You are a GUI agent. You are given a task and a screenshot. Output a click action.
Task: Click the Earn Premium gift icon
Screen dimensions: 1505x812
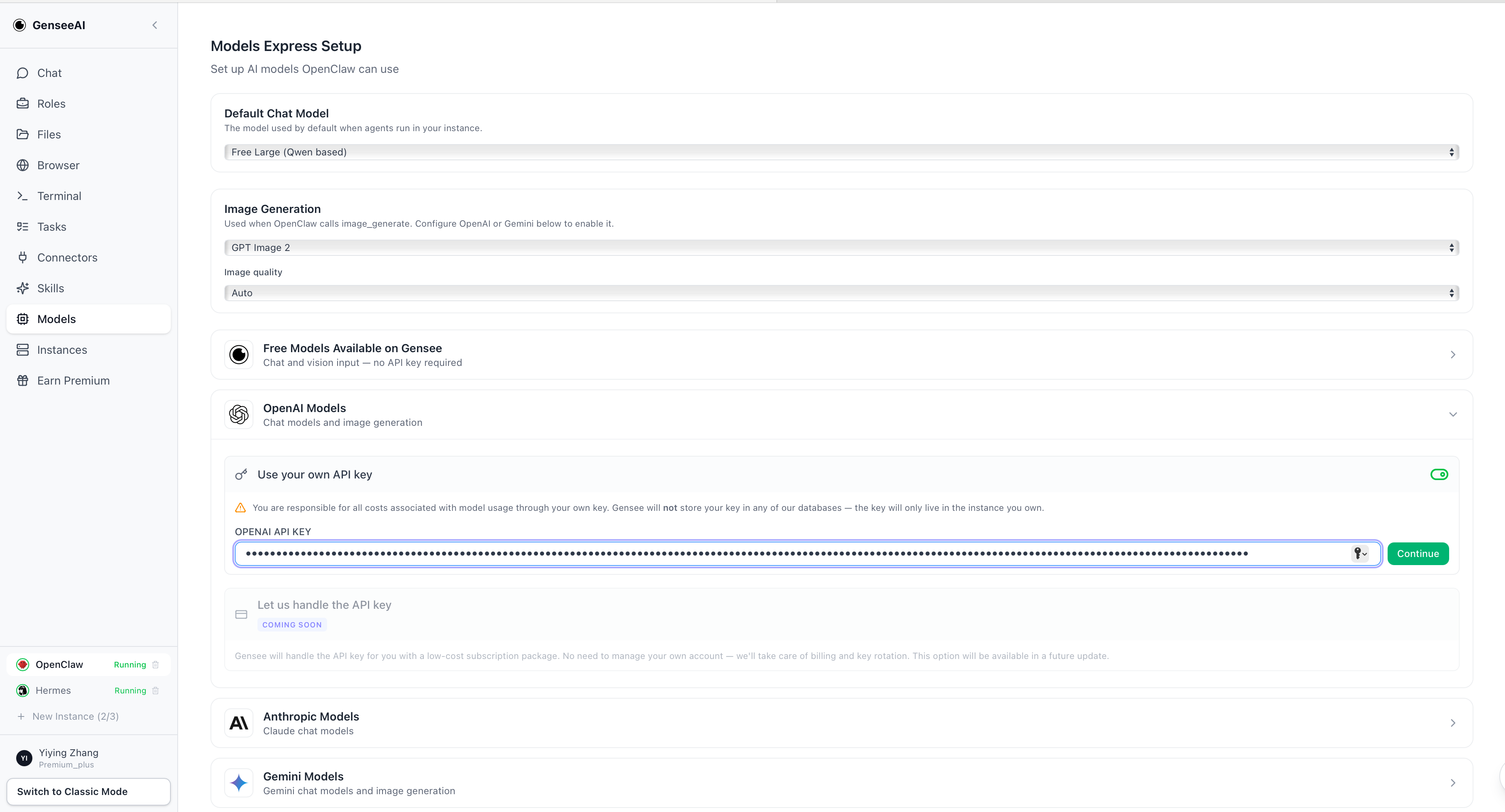23,380
